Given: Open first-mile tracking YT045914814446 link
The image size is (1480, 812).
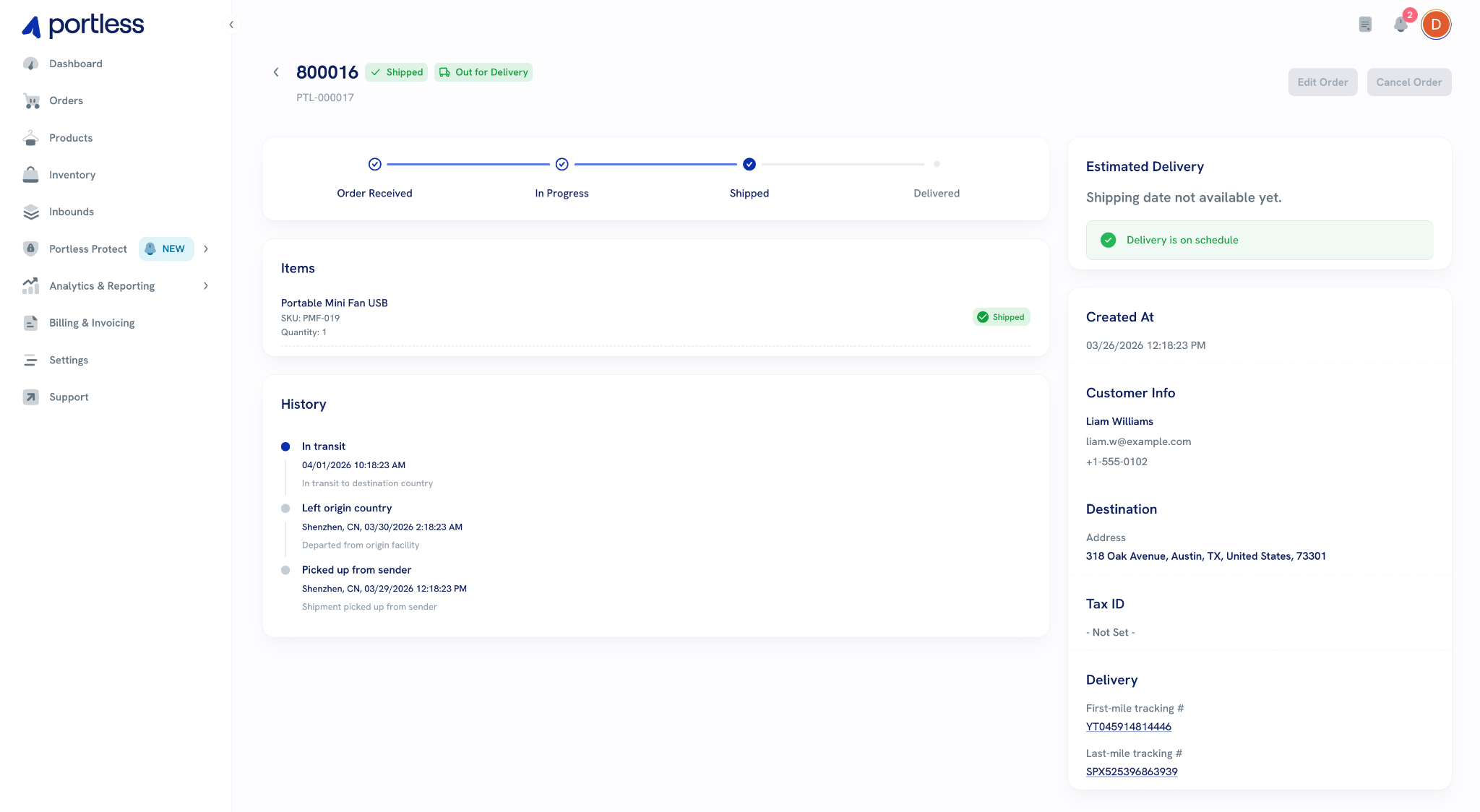Looking at the screenshot, I should click(1128, 727).
